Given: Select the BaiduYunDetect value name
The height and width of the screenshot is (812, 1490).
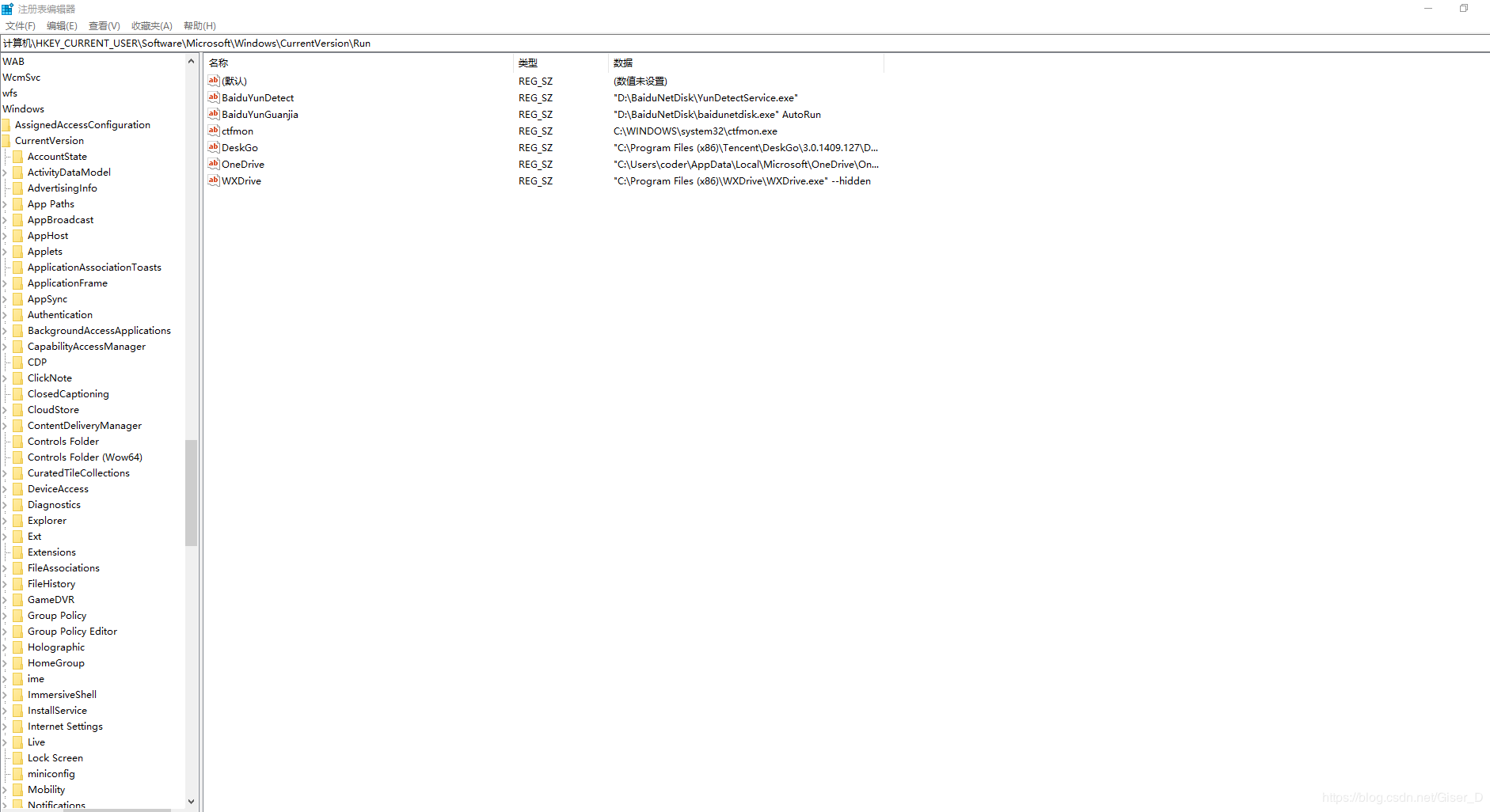Looking at the screenshot, I should pos(257,98).
